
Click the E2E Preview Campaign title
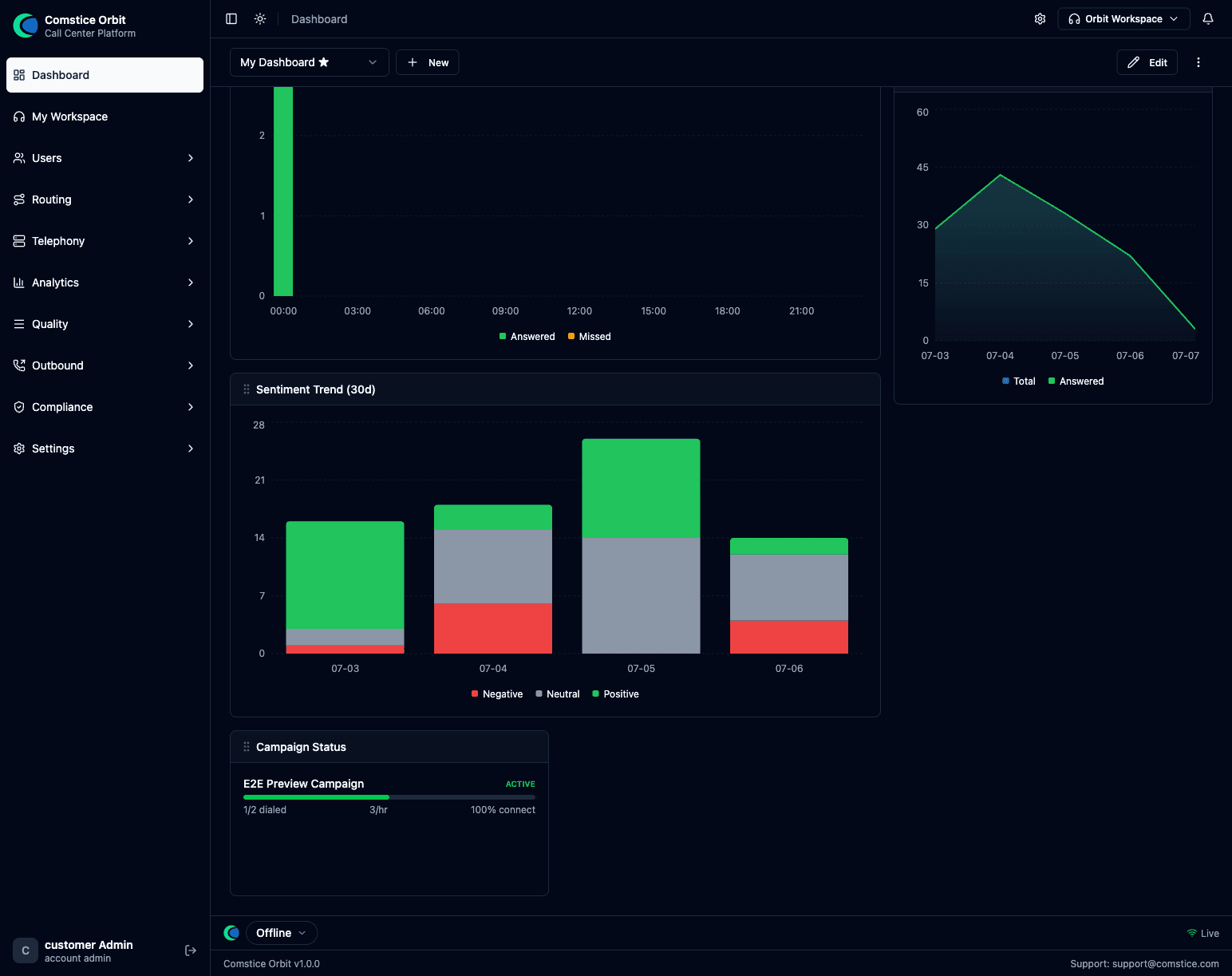[303, 784]
